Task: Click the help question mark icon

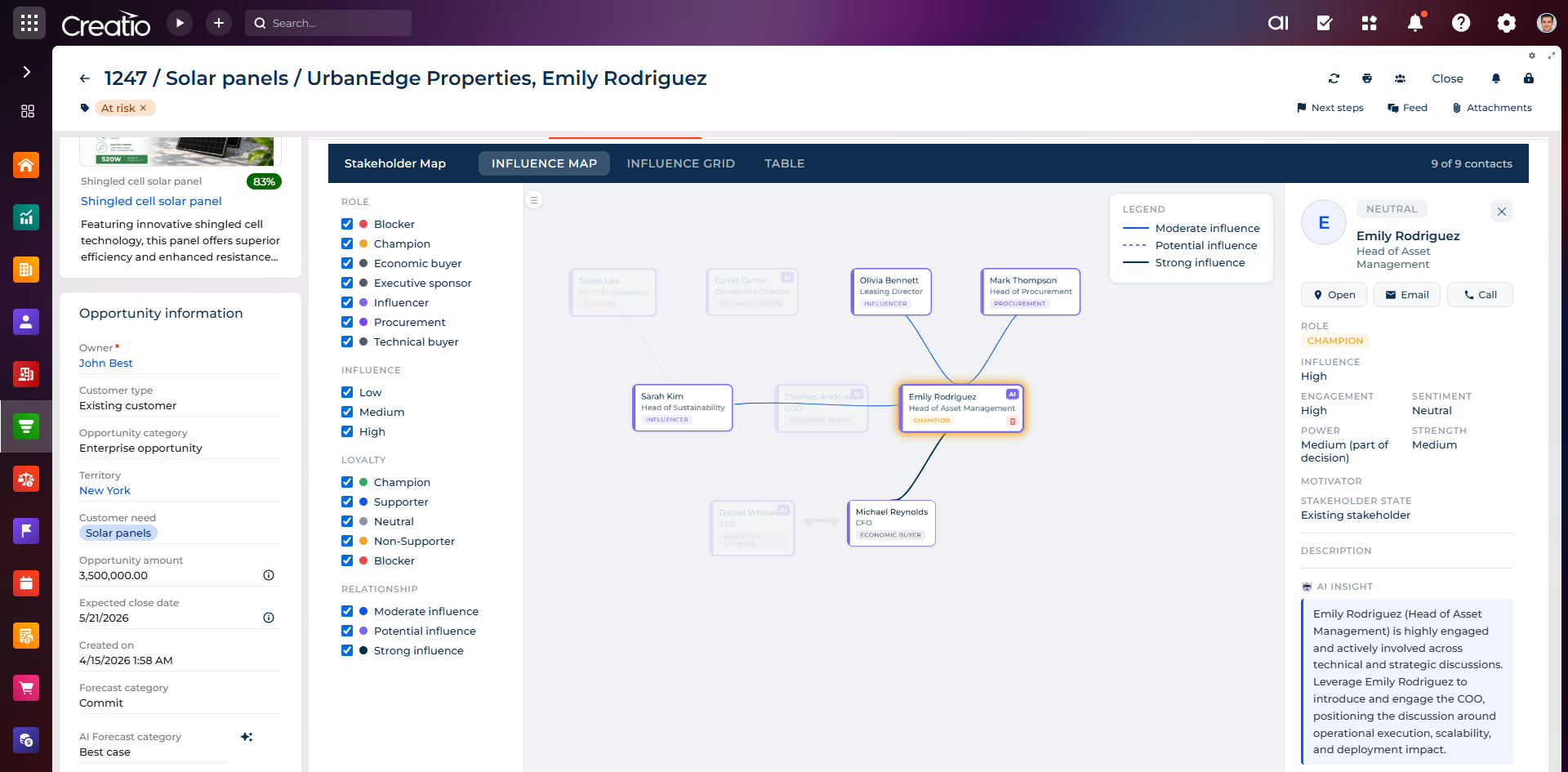Action: click(x=1461, y=23)
